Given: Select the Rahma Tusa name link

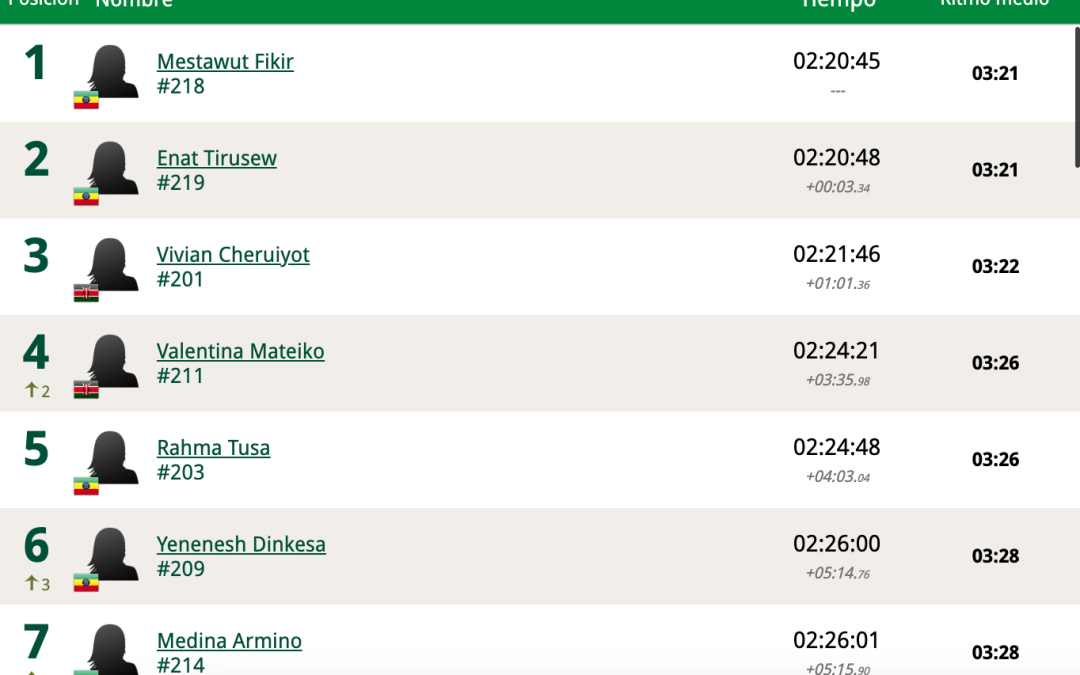Looking at the screenshot, I should pyautogui.click(x=213, y=448).
